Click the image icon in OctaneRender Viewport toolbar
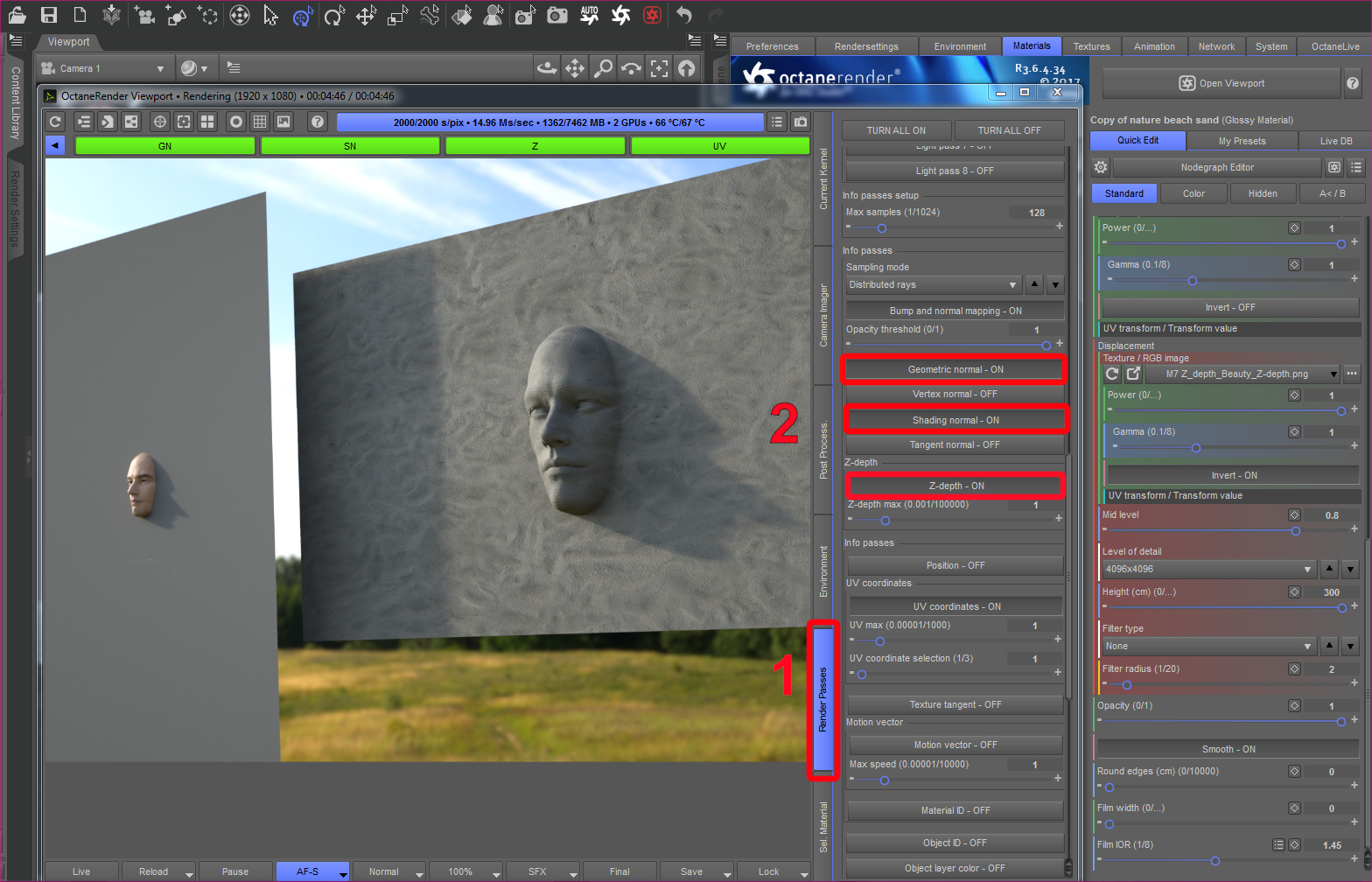The width and height of the screenshot is (1372, 882). [x=283, y=122]
